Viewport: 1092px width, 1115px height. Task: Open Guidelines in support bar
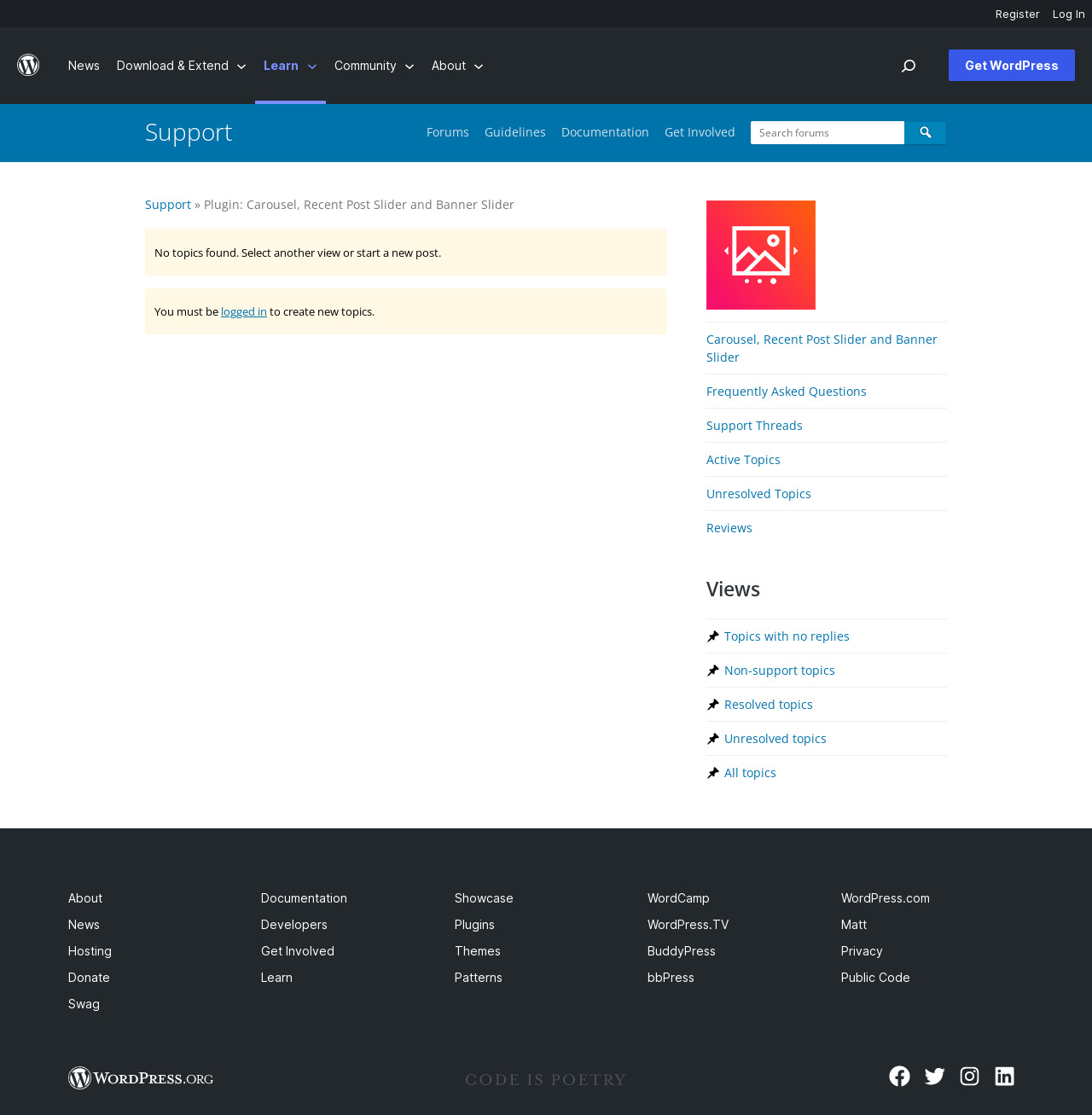[515, 132]
